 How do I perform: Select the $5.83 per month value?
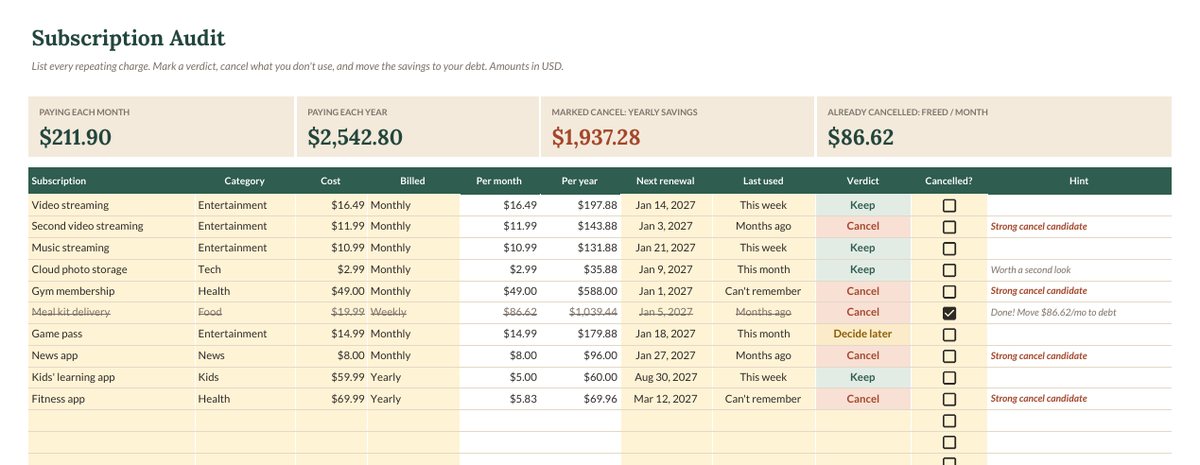pos(500,399)
